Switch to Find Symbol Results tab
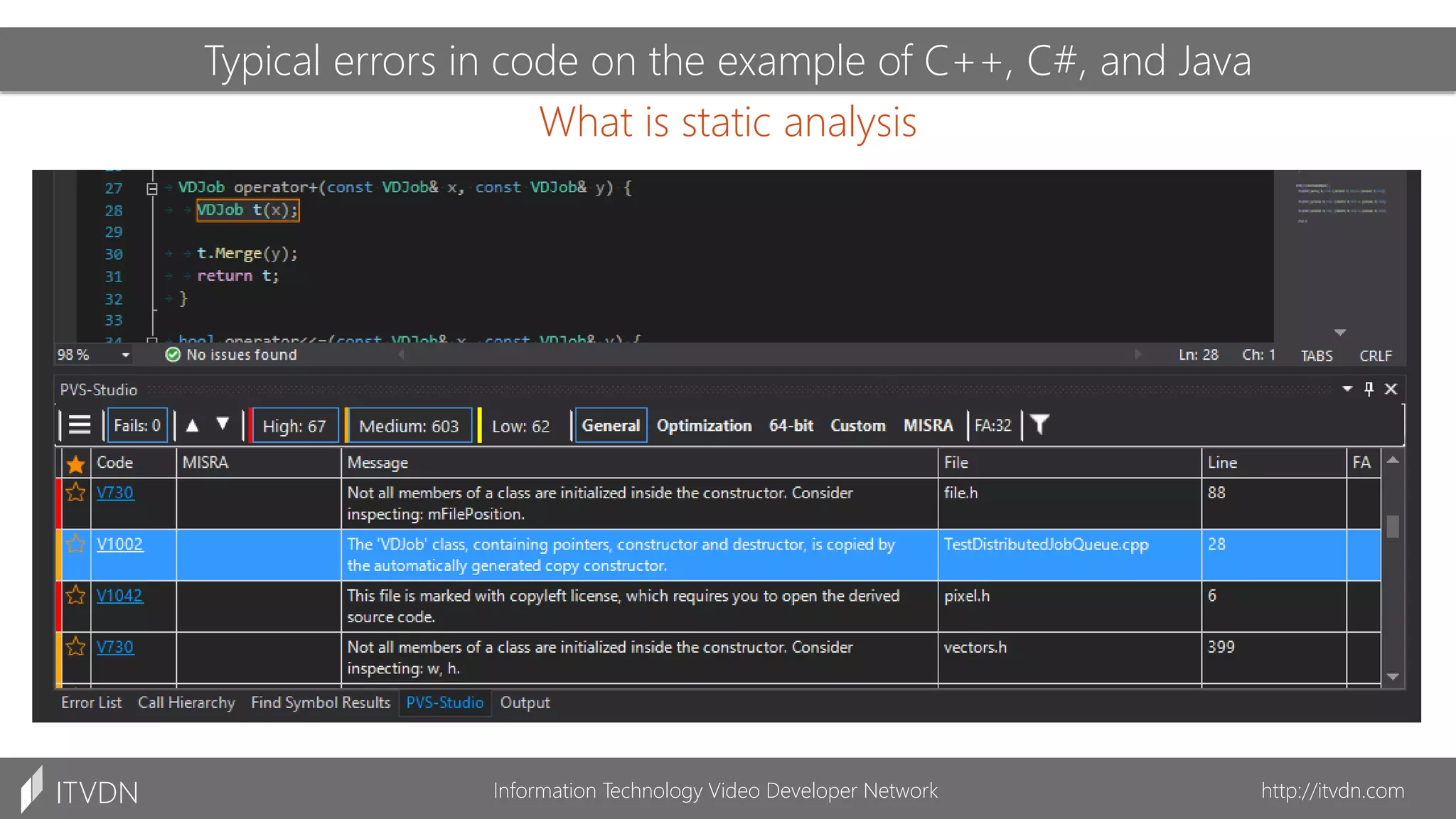This screenshot has height=819, width=1456. (x=321, y=702)
